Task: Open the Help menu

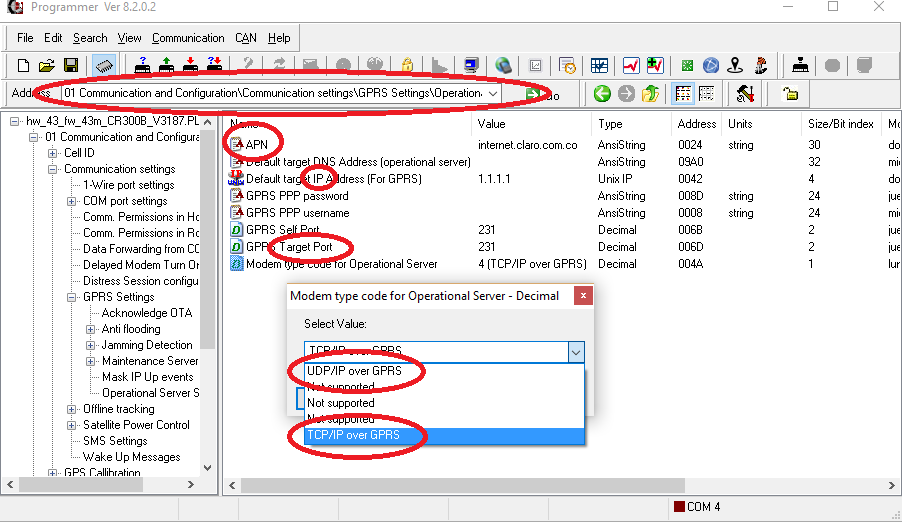Action: [x=279, y=38]
